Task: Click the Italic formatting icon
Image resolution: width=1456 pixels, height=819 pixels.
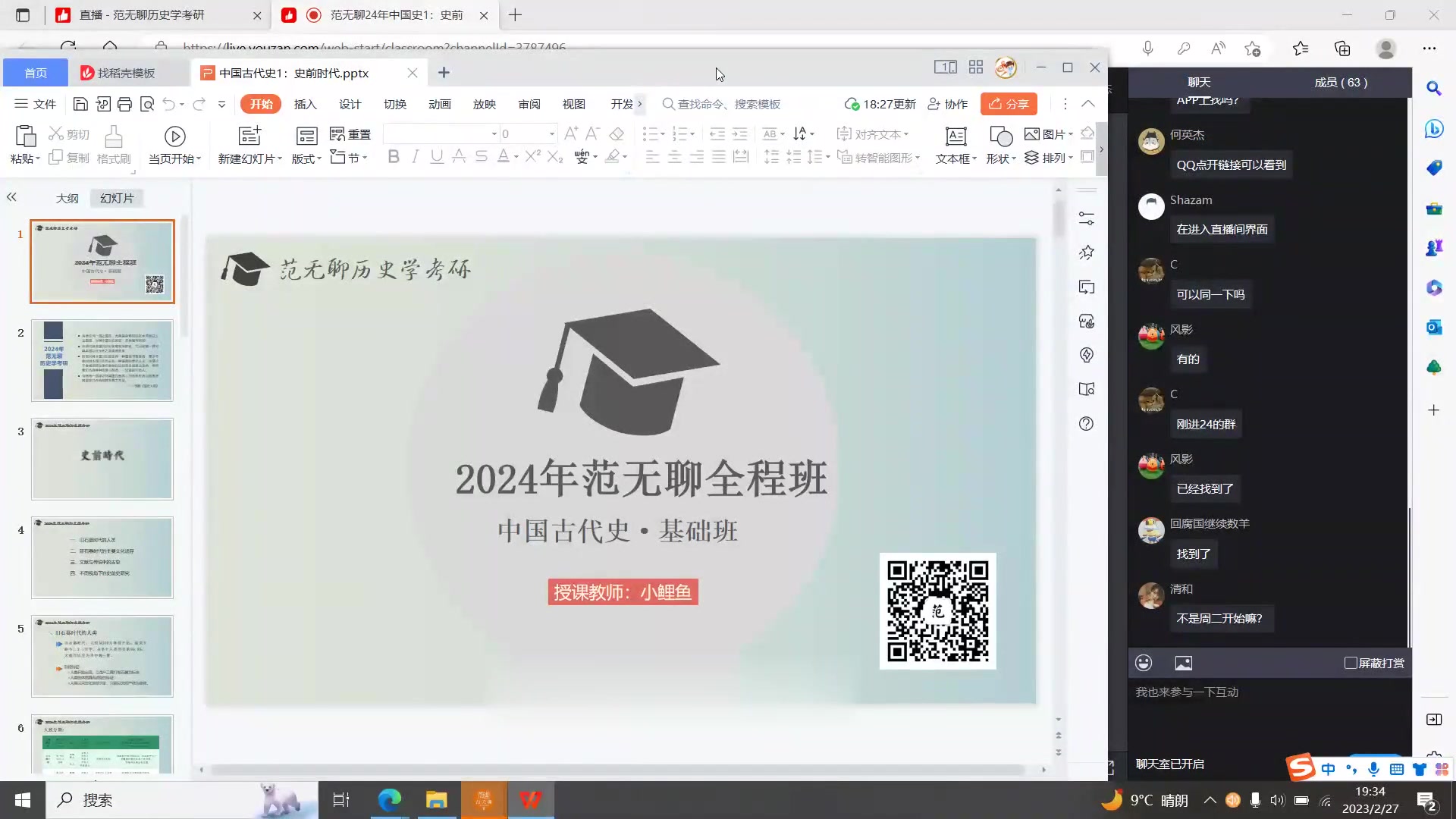Action: pyautogui.click(x=415, y=156)
